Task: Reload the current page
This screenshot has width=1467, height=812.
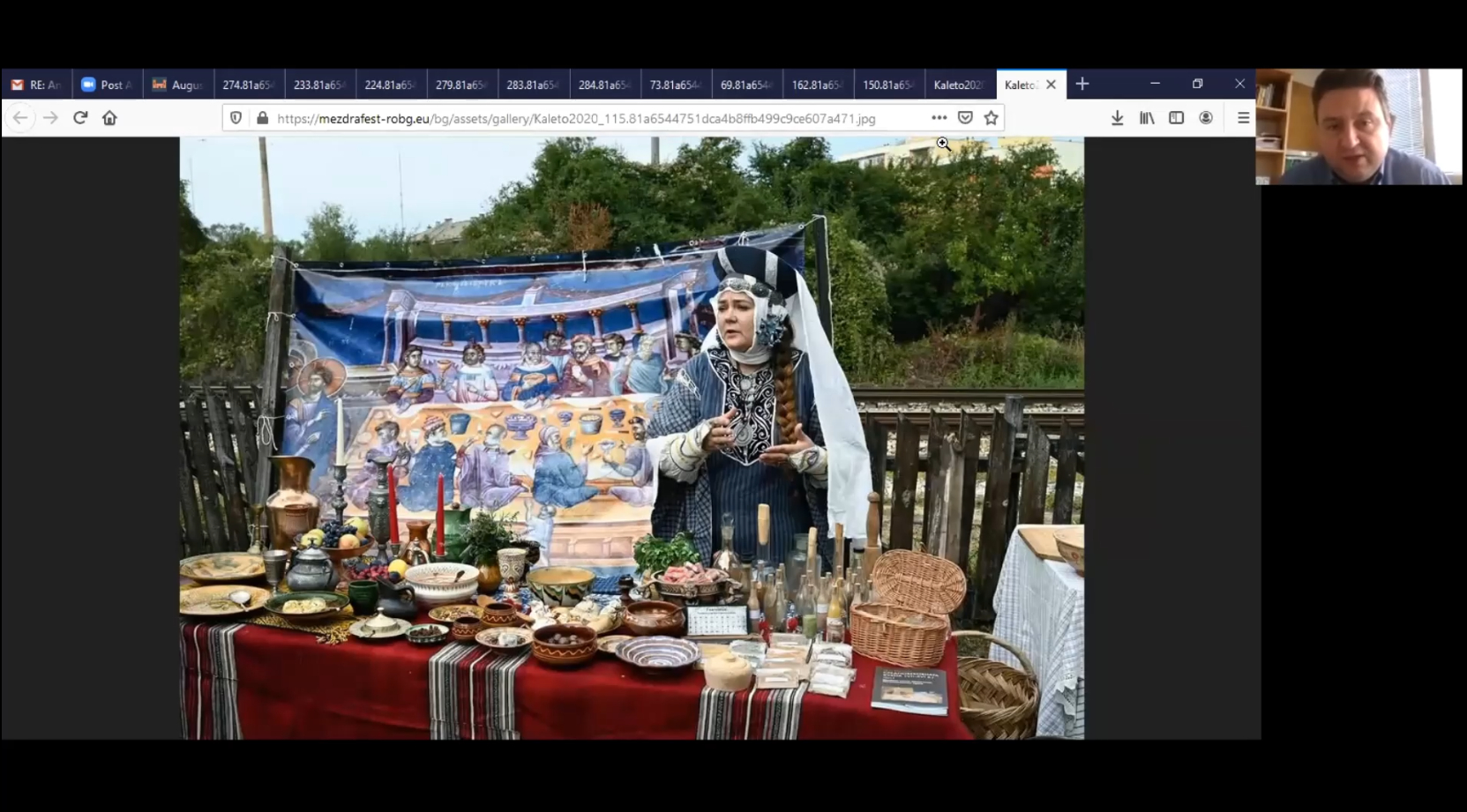Action: [x=80, y=118]
